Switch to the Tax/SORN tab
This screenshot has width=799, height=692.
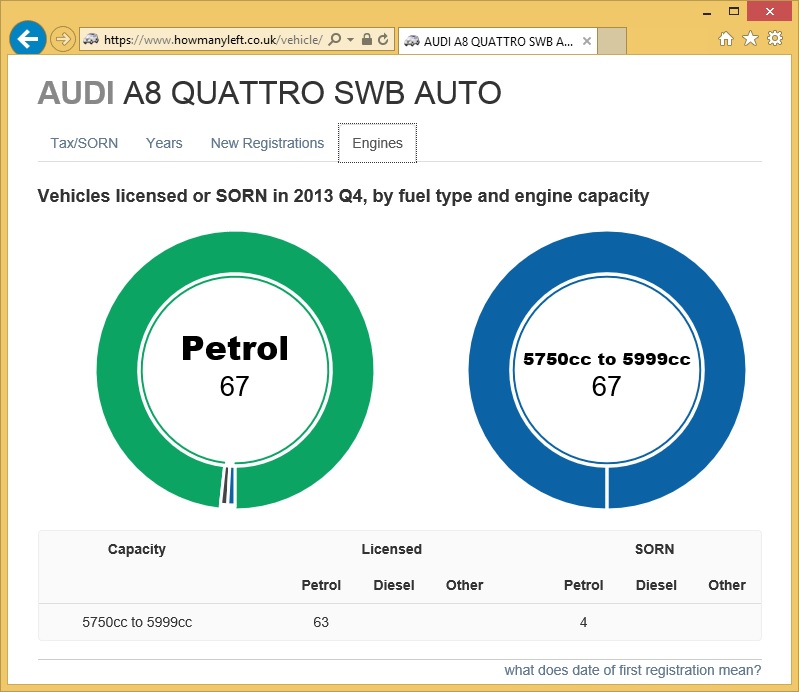tap(84, 143)
